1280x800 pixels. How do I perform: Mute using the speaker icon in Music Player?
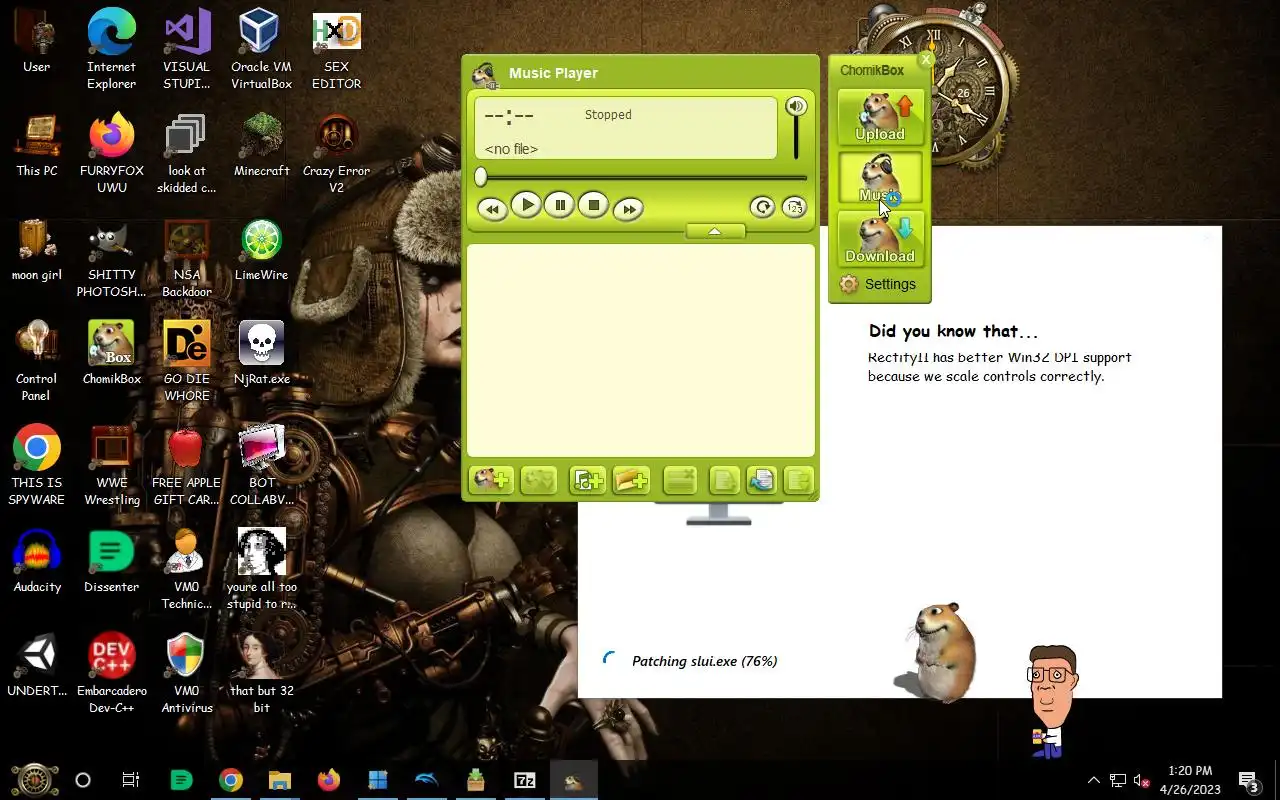(x=796, y=106)
